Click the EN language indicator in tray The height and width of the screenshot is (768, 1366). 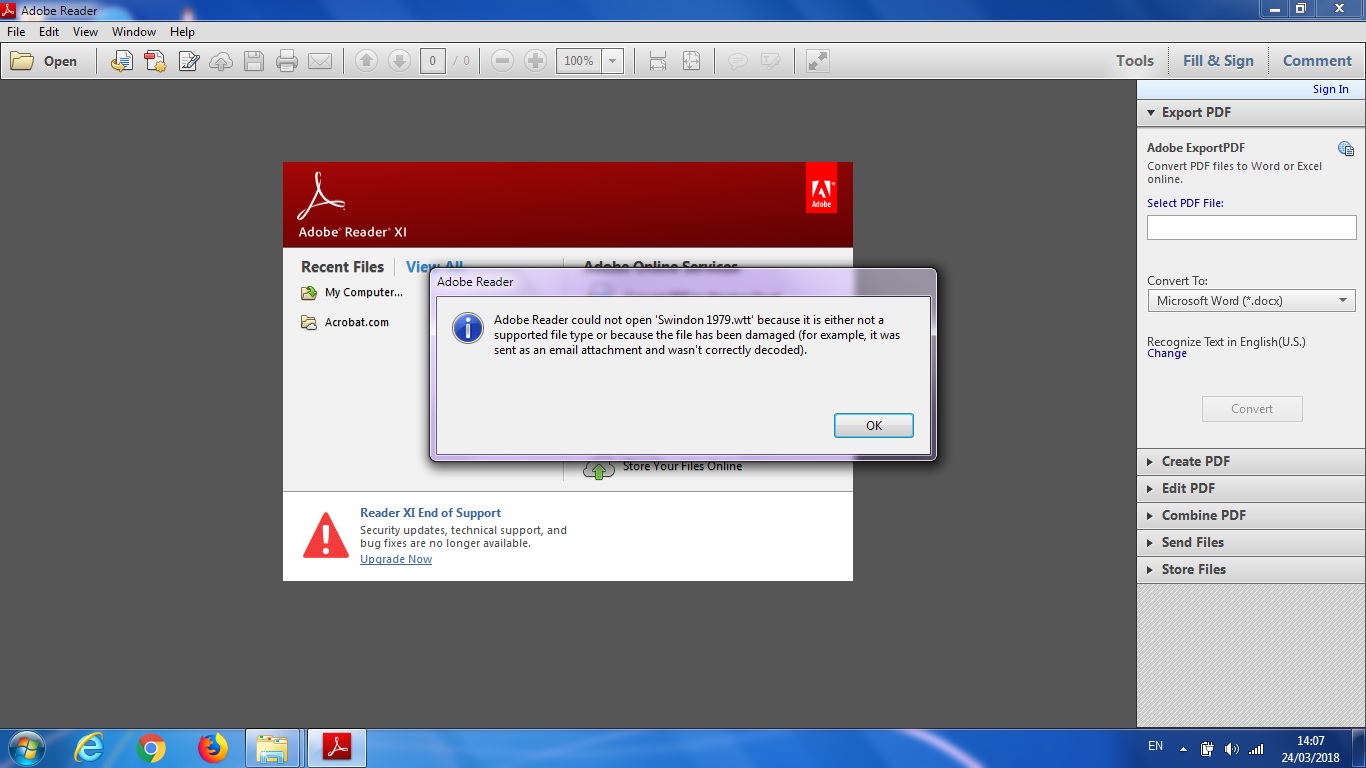(1155, 747)
